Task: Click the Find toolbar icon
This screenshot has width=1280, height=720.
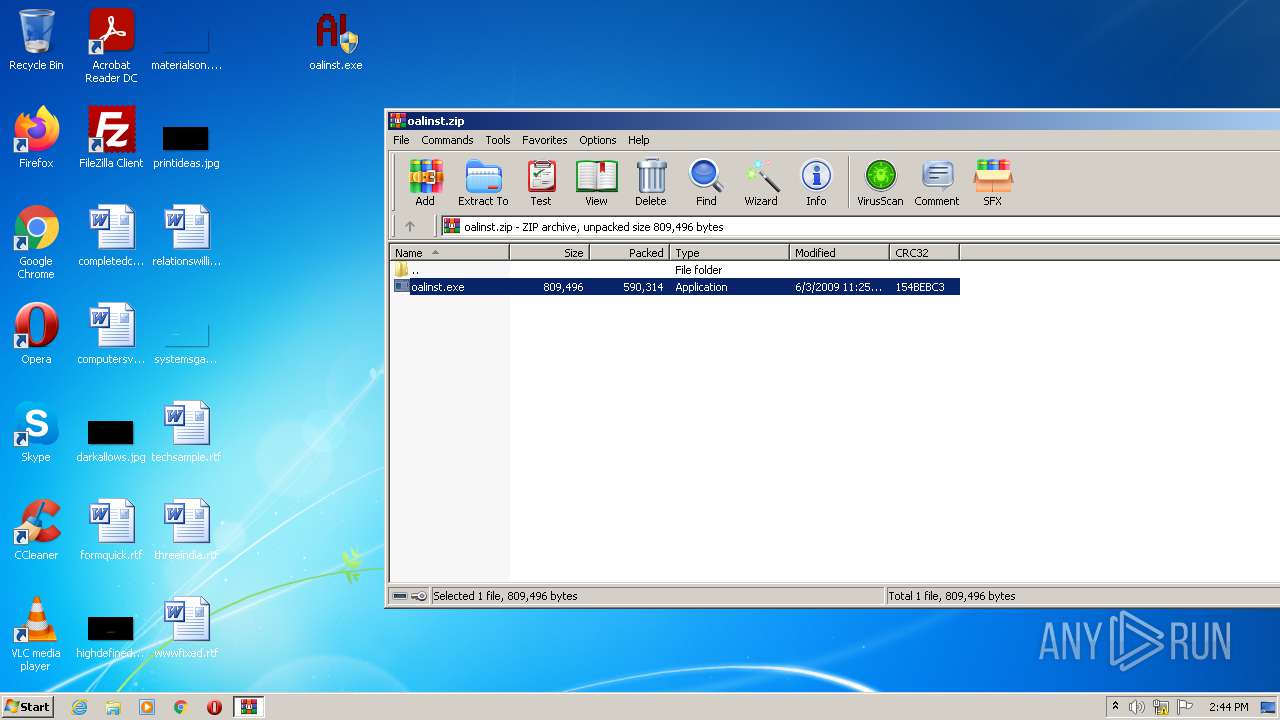Action: coord(706,182)
